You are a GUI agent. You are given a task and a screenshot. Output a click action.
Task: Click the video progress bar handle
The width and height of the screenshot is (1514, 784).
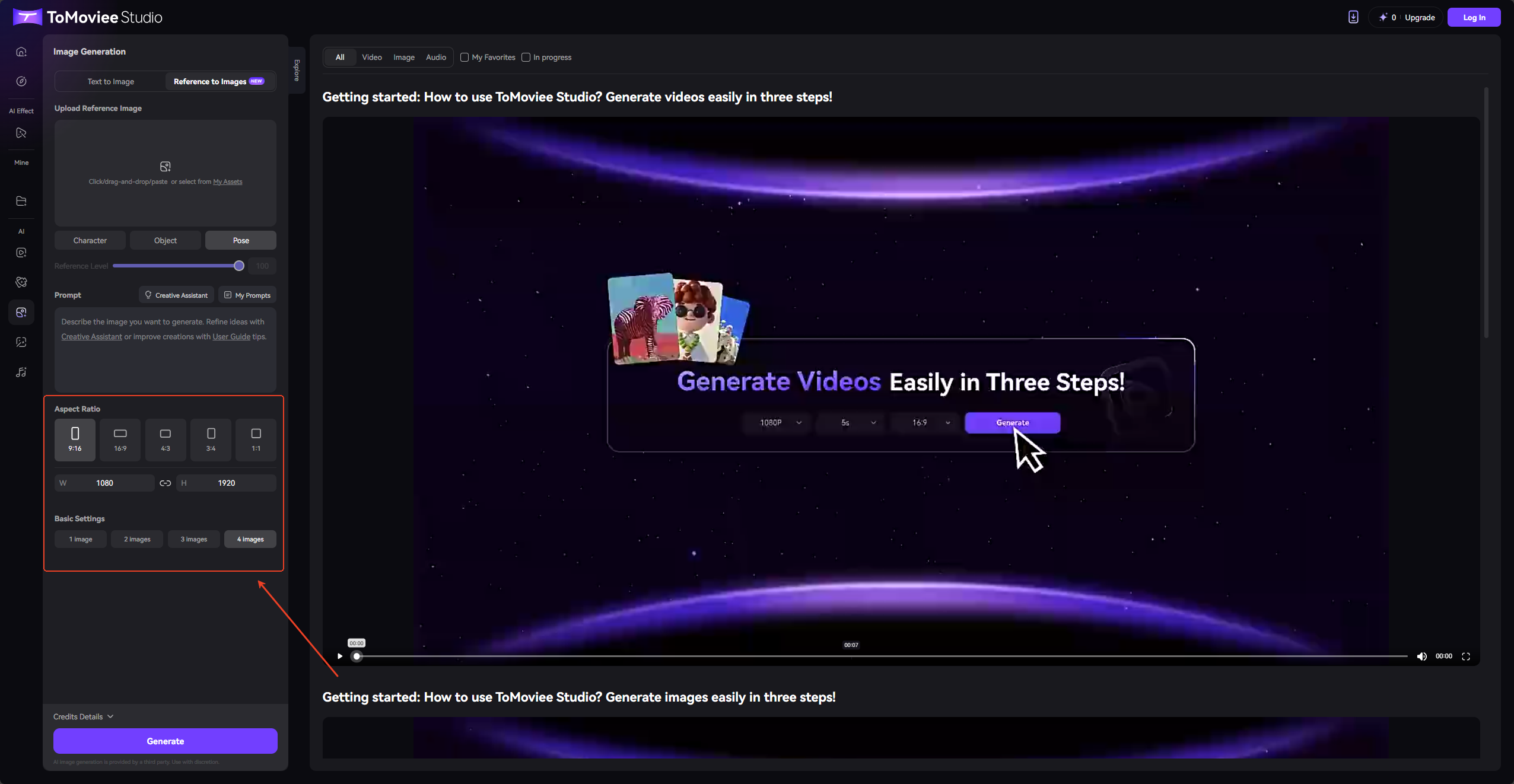pyautogui.click(x=357, y=656)
